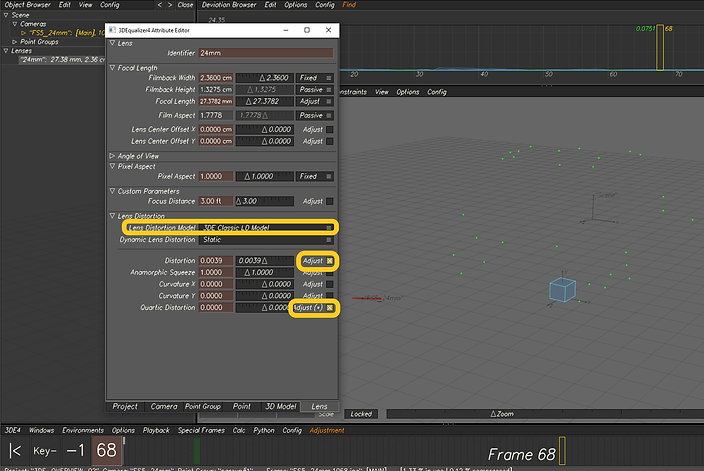
Task: Collapse the Focal Length section
Action: (112, 68)
